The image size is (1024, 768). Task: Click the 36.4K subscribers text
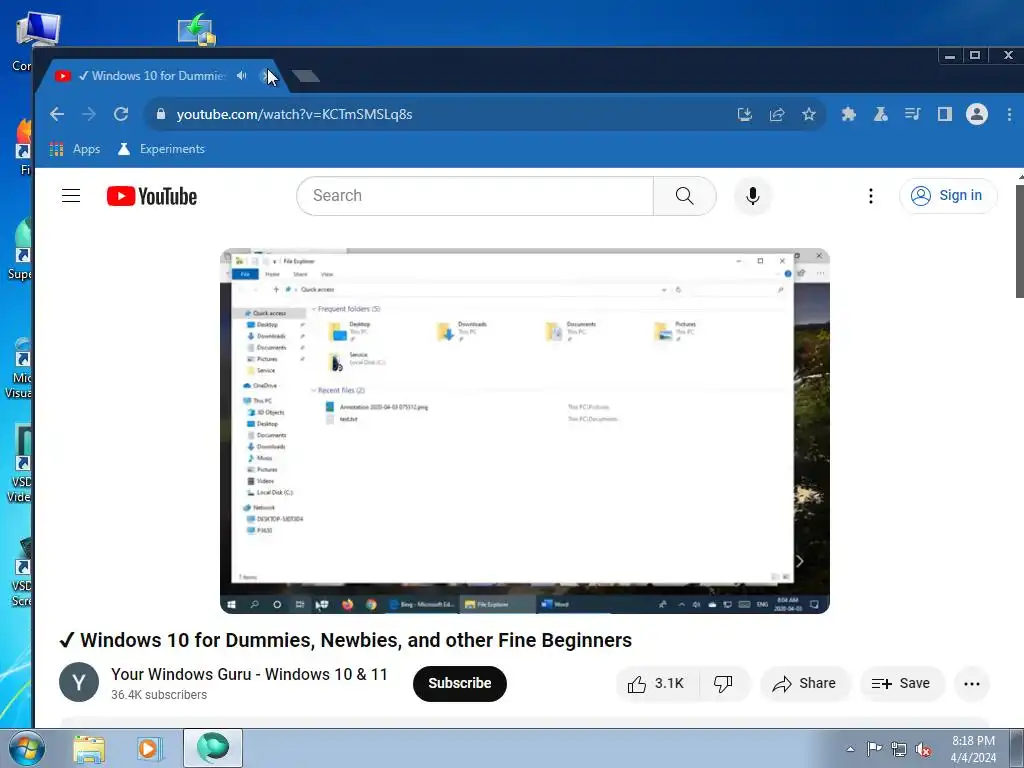tap(159, 695)
